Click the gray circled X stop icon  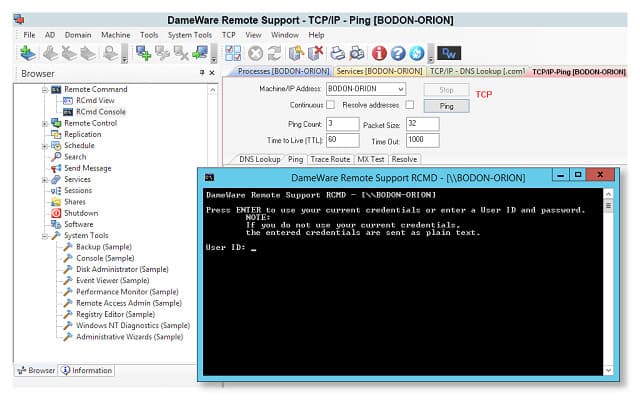(x=256, y=53)
